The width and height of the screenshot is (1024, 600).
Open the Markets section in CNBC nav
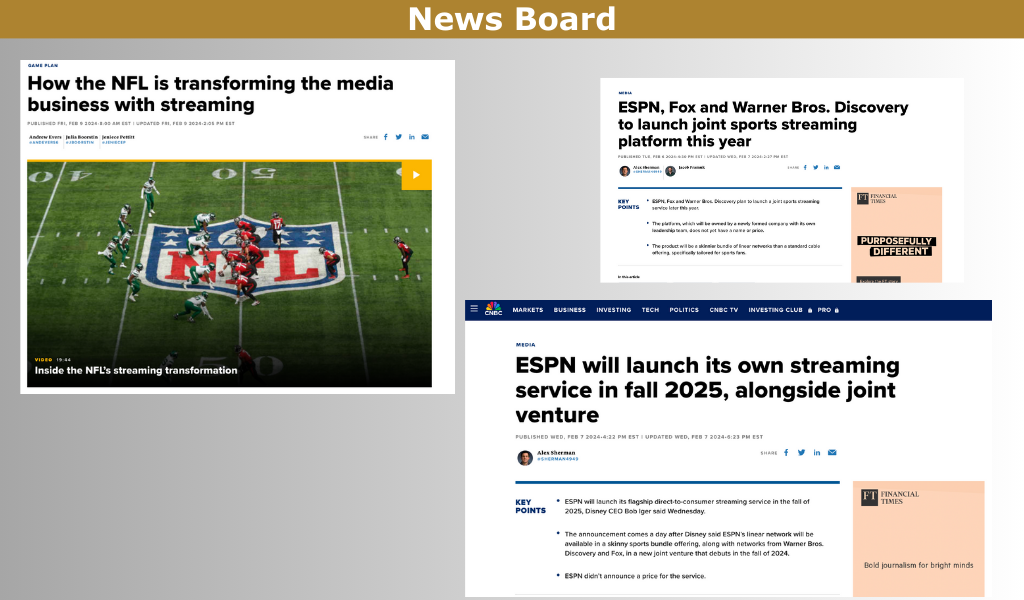click(528, 310)
